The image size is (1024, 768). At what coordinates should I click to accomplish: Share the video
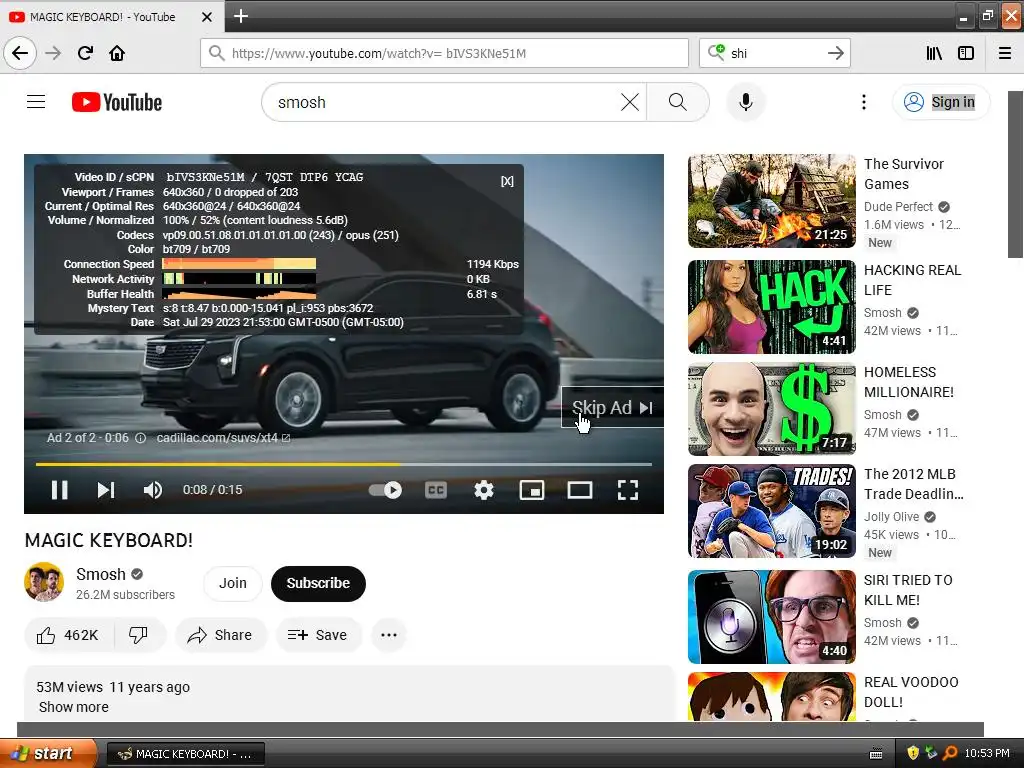pyautogui.click(x=220, y=635)
